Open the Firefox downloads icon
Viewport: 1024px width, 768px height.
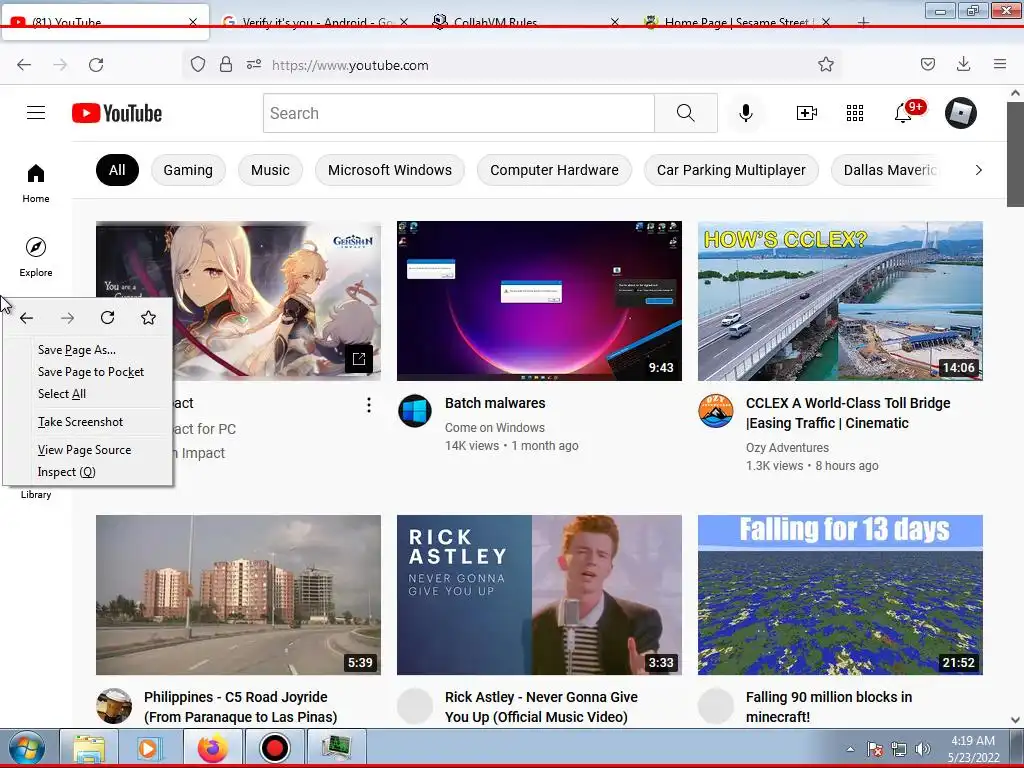point(963,65)
